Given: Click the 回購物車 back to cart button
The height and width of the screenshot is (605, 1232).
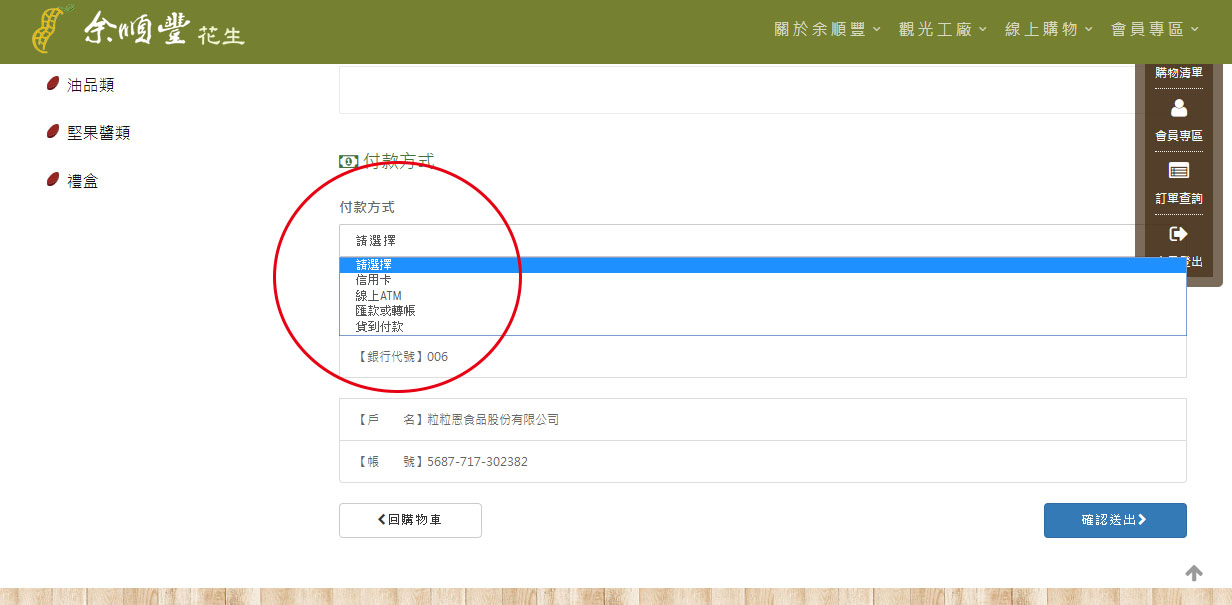Looking at the screenshot, I should [410, 520].
